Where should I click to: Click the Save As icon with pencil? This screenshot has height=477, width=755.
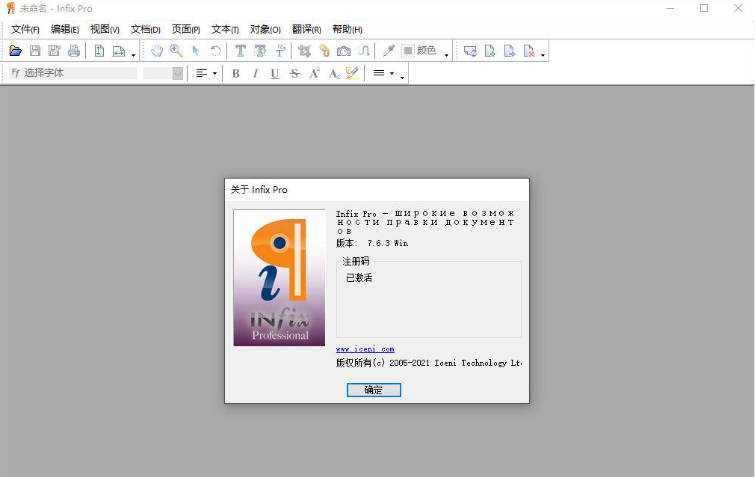click(x=54, y=51)
